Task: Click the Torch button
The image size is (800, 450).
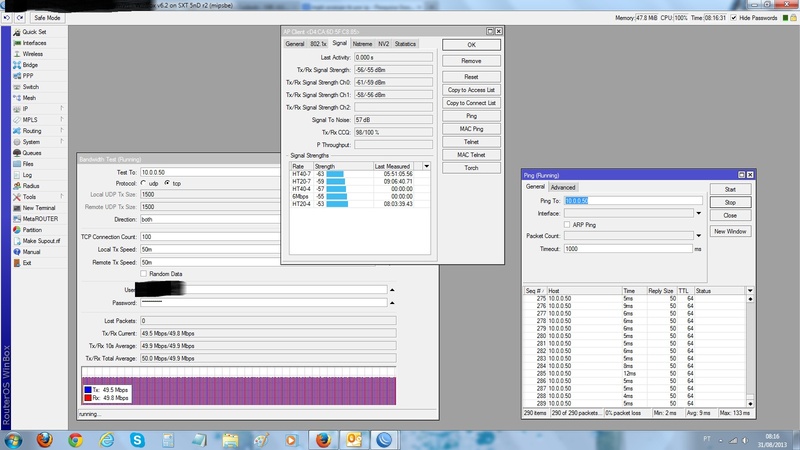Action: [x=471, y=168]
